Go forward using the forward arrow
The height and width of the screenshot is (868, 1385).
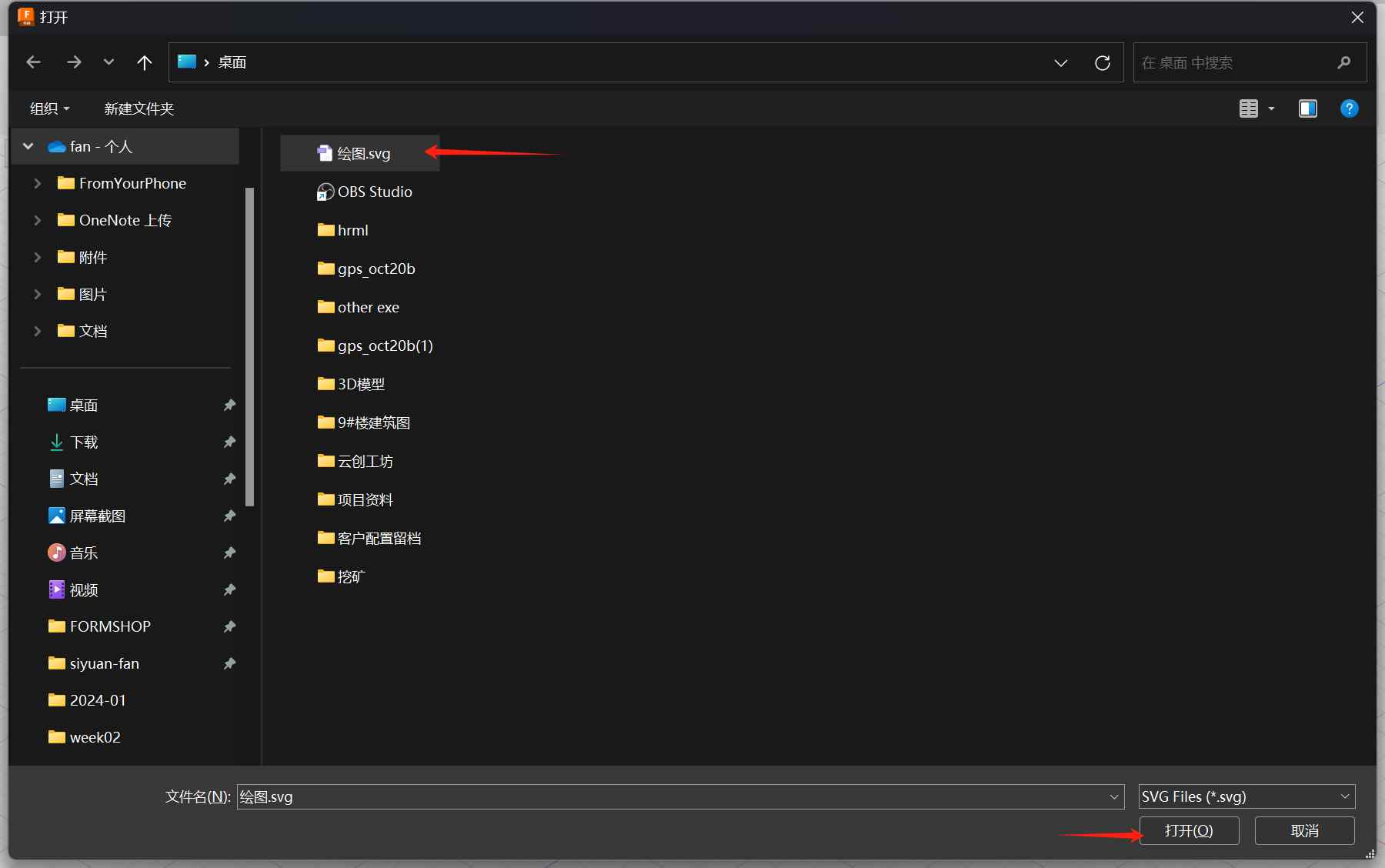pos(74,62)
